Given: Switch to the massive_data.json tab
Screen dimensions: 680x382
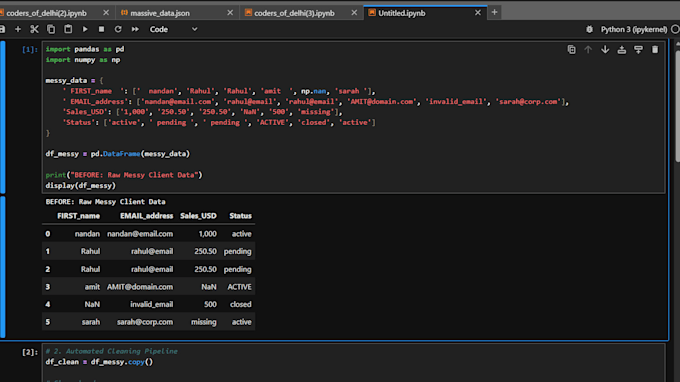Looking at the screenshot, I should click(160, 13).
